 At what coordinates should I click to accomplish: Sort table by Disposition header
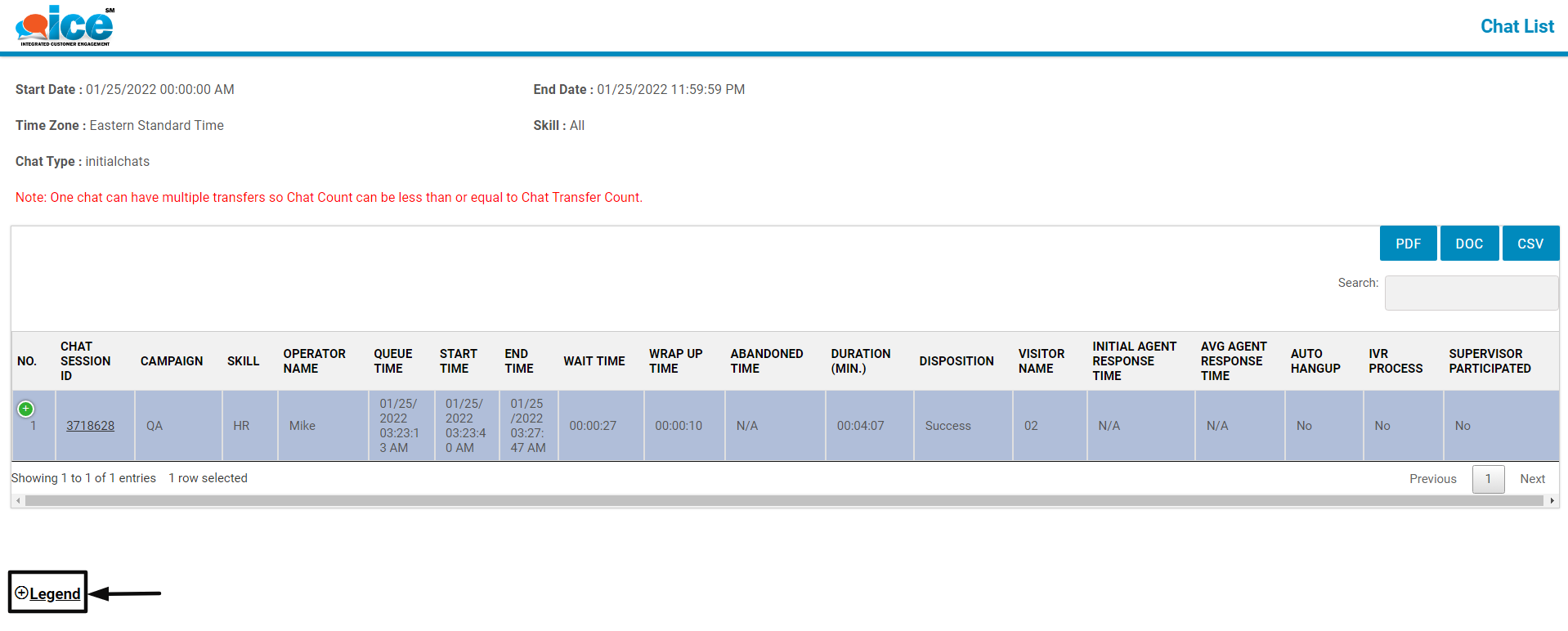[956, 361]
